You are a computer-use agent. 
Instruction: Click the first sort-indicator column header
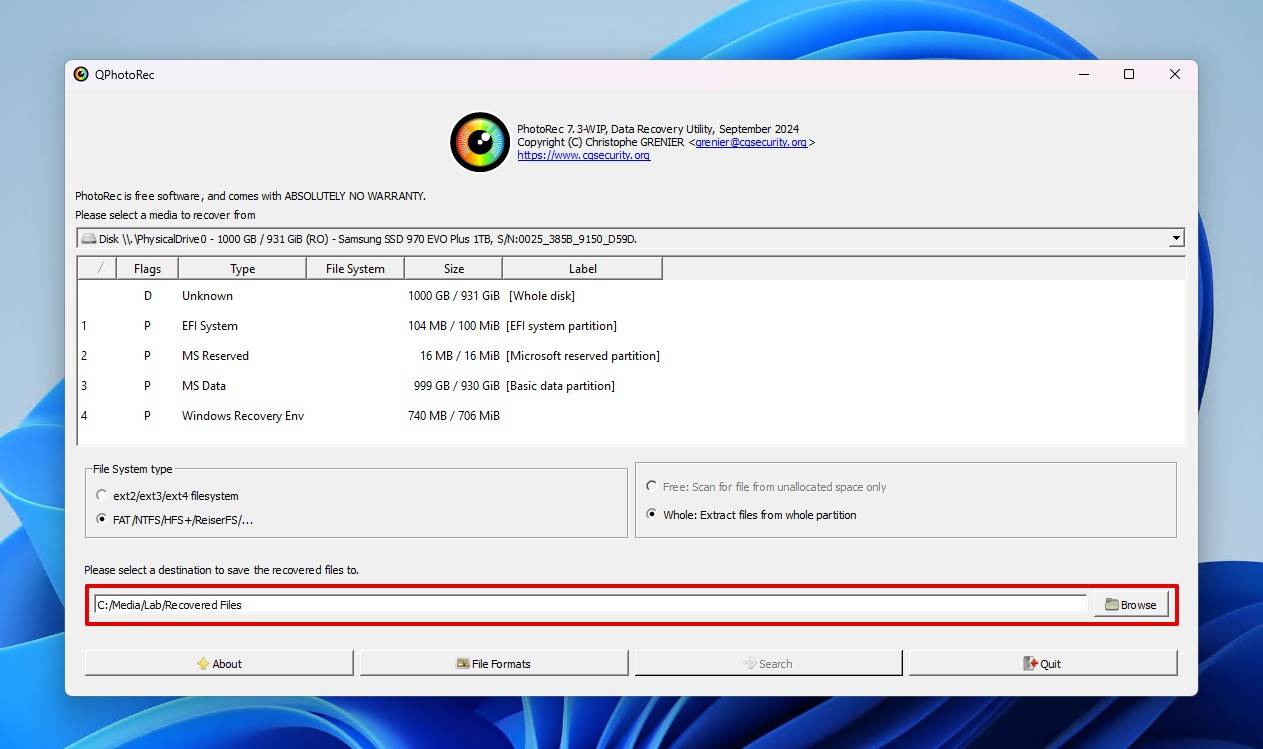tap(98, 268)
